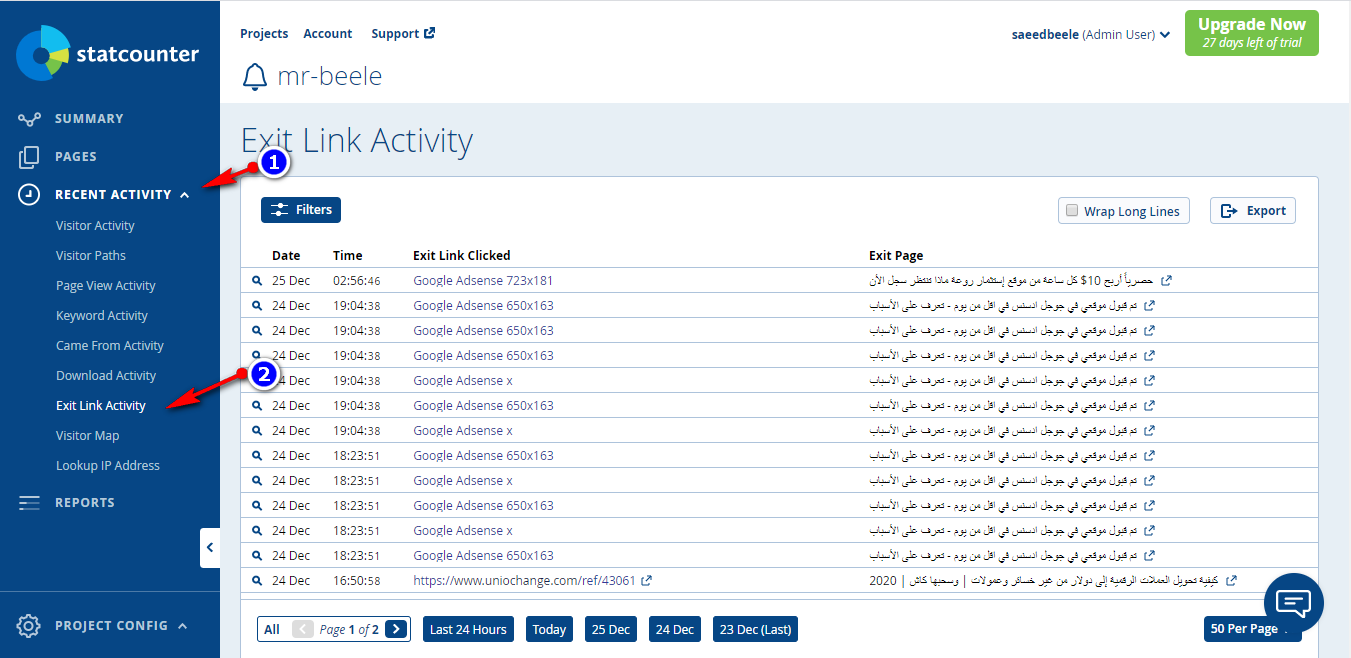This screenshot has width=1351, height=658.
Task: Click magnifier icon on 24 Dec 16:50:58 row
Action: point(257,581)
